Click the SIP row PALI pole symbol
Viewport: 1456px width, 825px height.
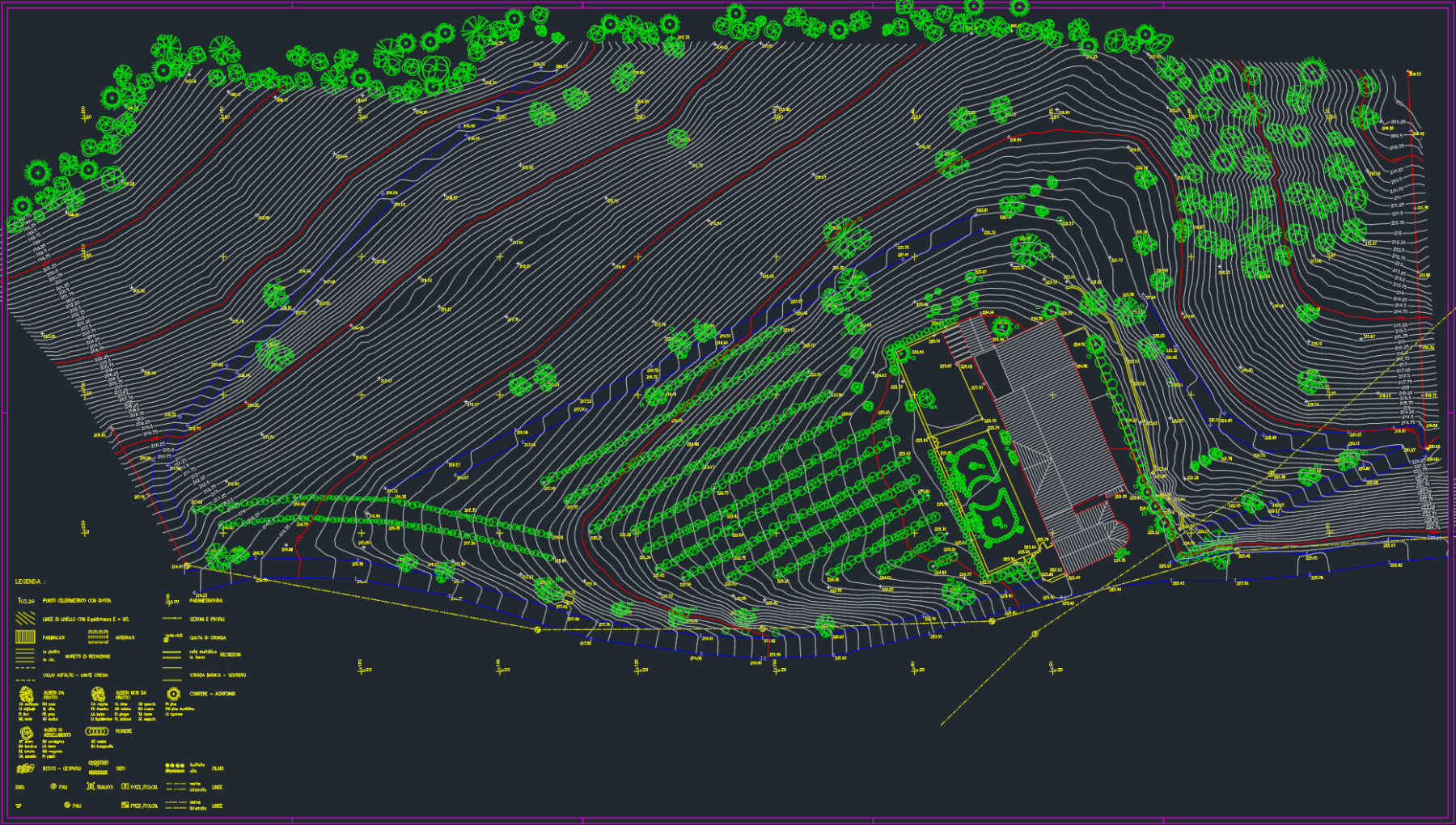(x=67, y=805)
